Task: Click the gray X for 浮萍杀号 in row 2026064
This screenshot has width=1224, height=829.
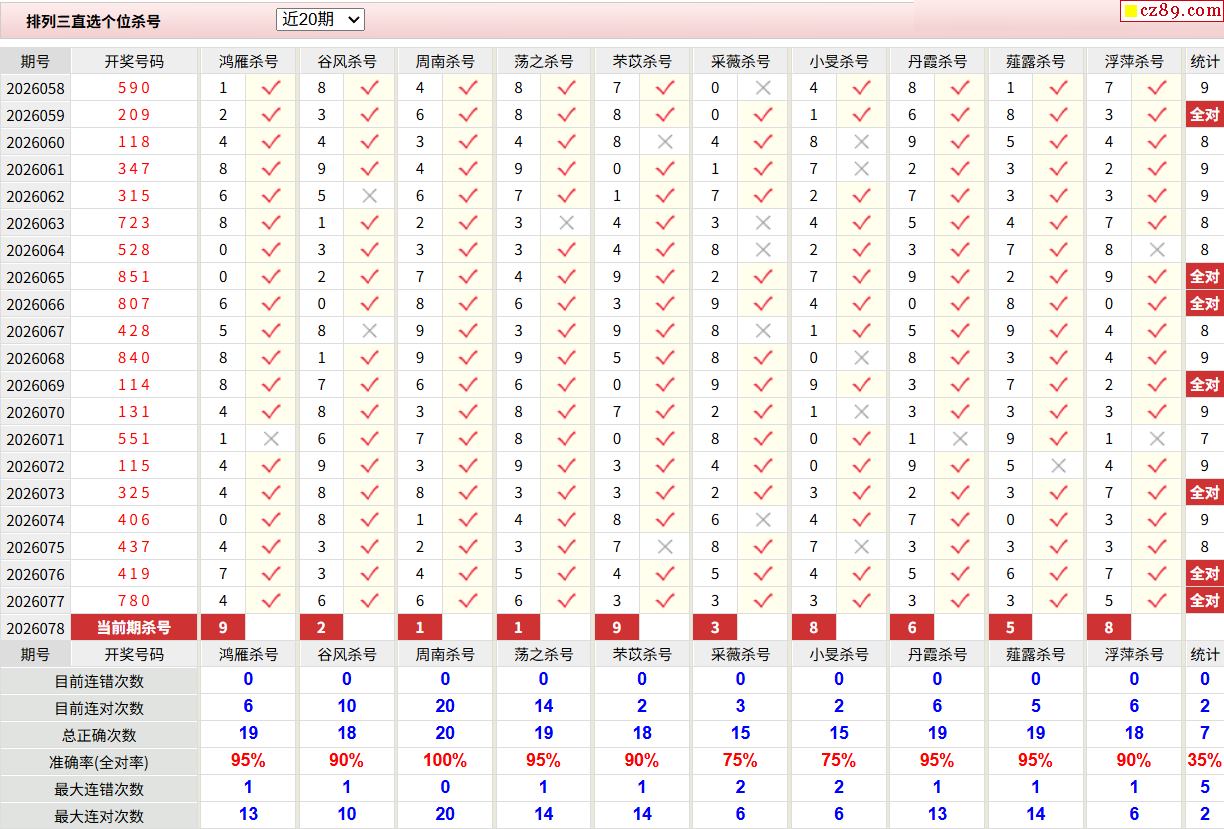Action: (x=1157, y=250)
